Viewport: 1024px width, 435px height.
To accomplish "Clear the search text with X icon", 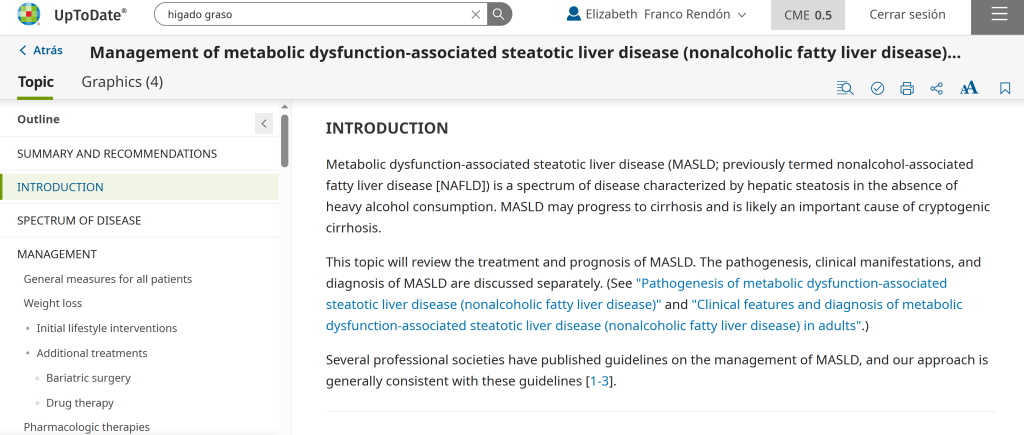I will click(x=476, y=14).
